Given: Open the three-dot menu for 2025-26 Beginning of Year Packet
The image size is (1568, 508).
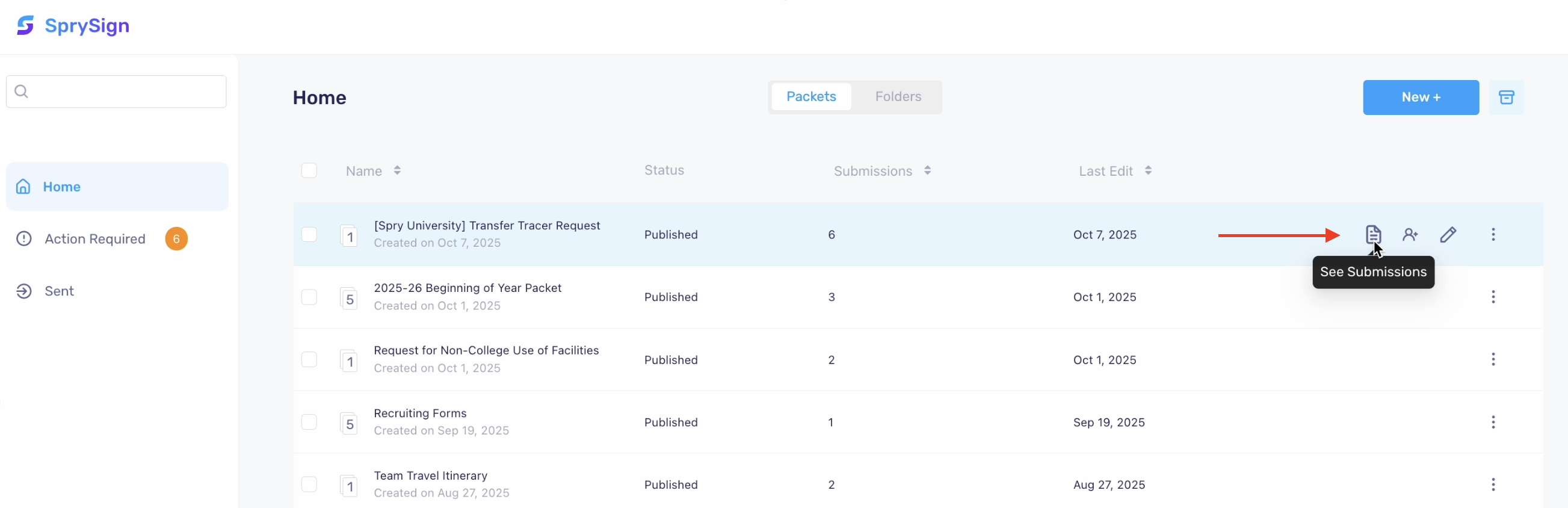Looking at the screenshot, I should (1493, 297).
